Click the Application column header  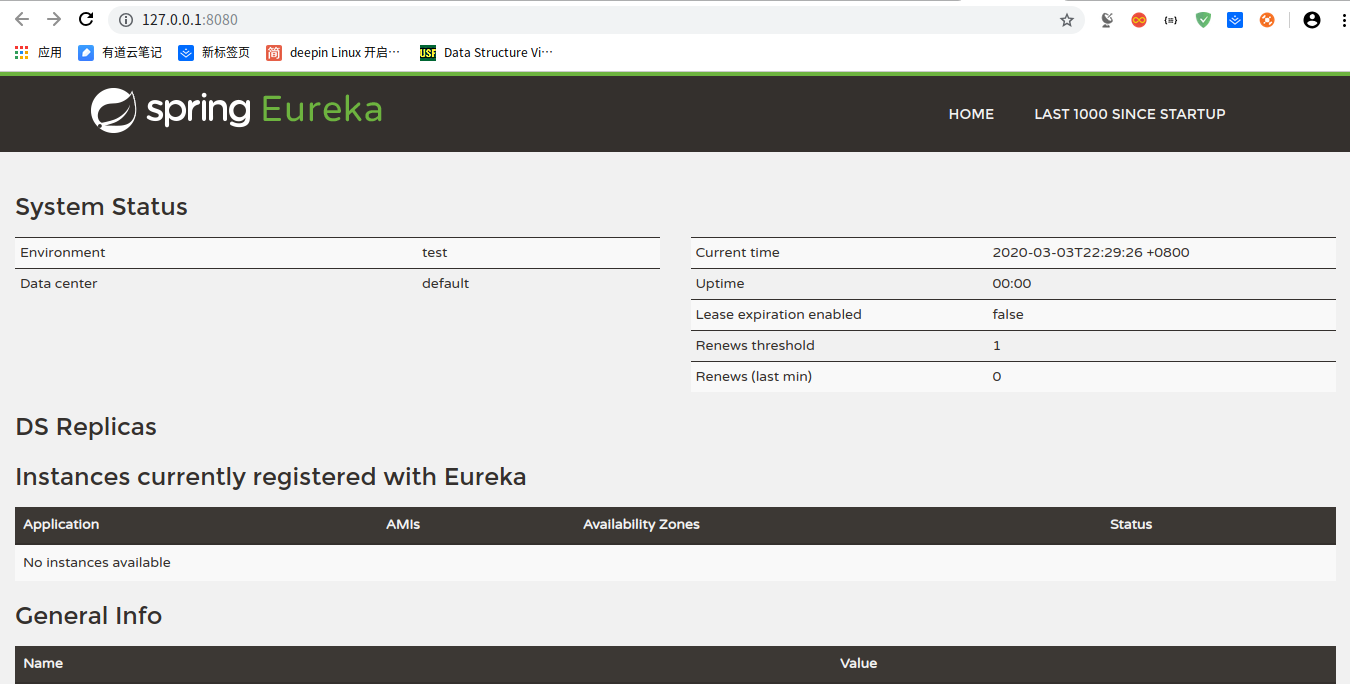tap(61, 525)
